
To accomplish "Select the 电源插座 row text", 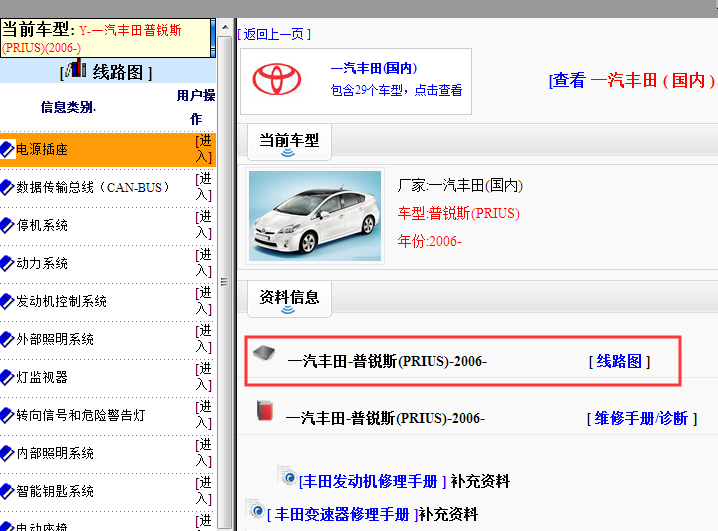I will 42,149.
